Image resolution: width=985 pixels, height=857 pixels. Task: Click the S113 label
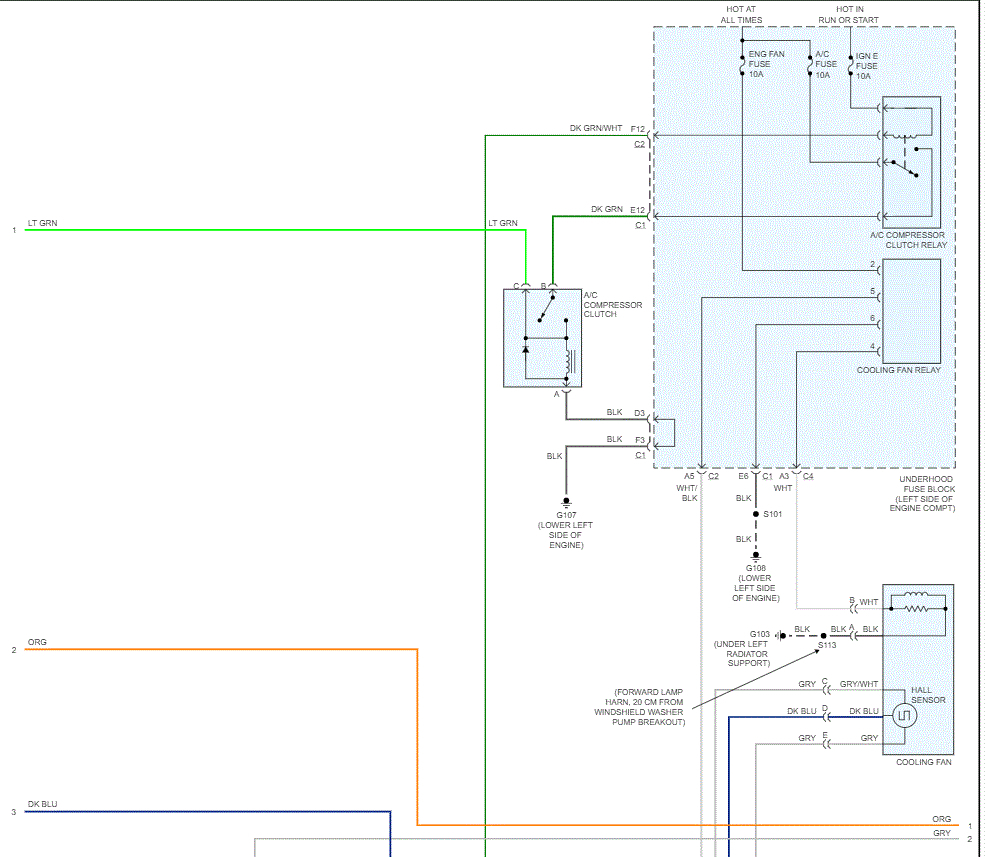tap(827, 645)
